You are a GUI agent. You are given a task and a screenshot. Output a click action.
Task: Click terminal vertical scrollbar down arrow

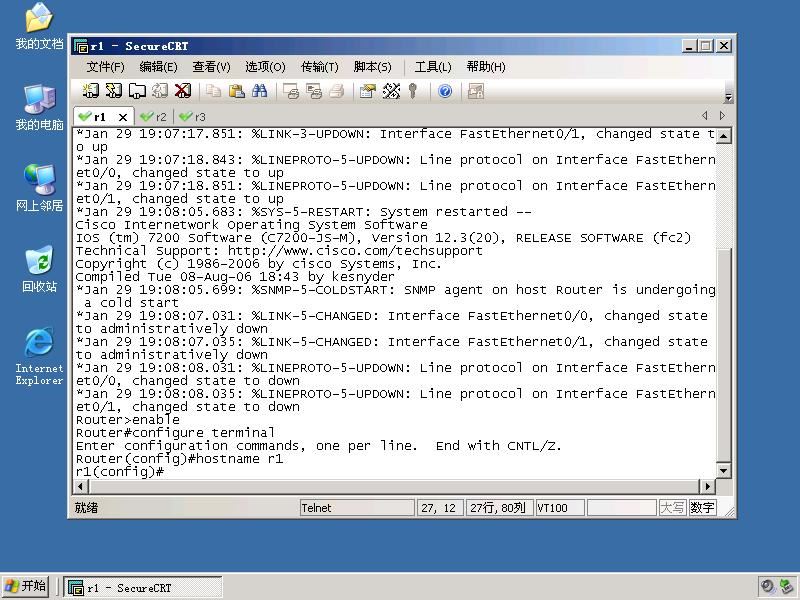pyautogui.click(x=723, y=470)
